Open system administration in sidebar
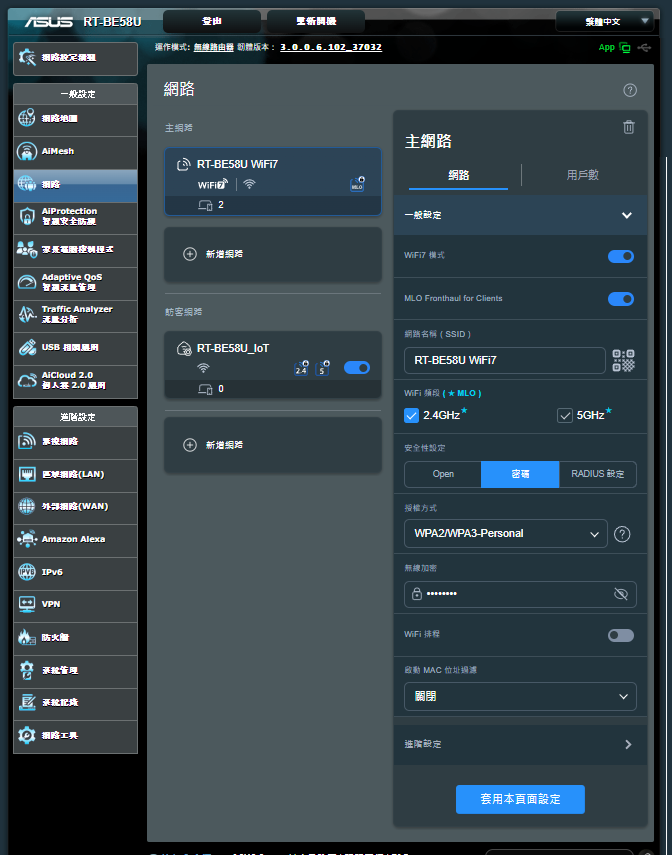 [75, 670]
